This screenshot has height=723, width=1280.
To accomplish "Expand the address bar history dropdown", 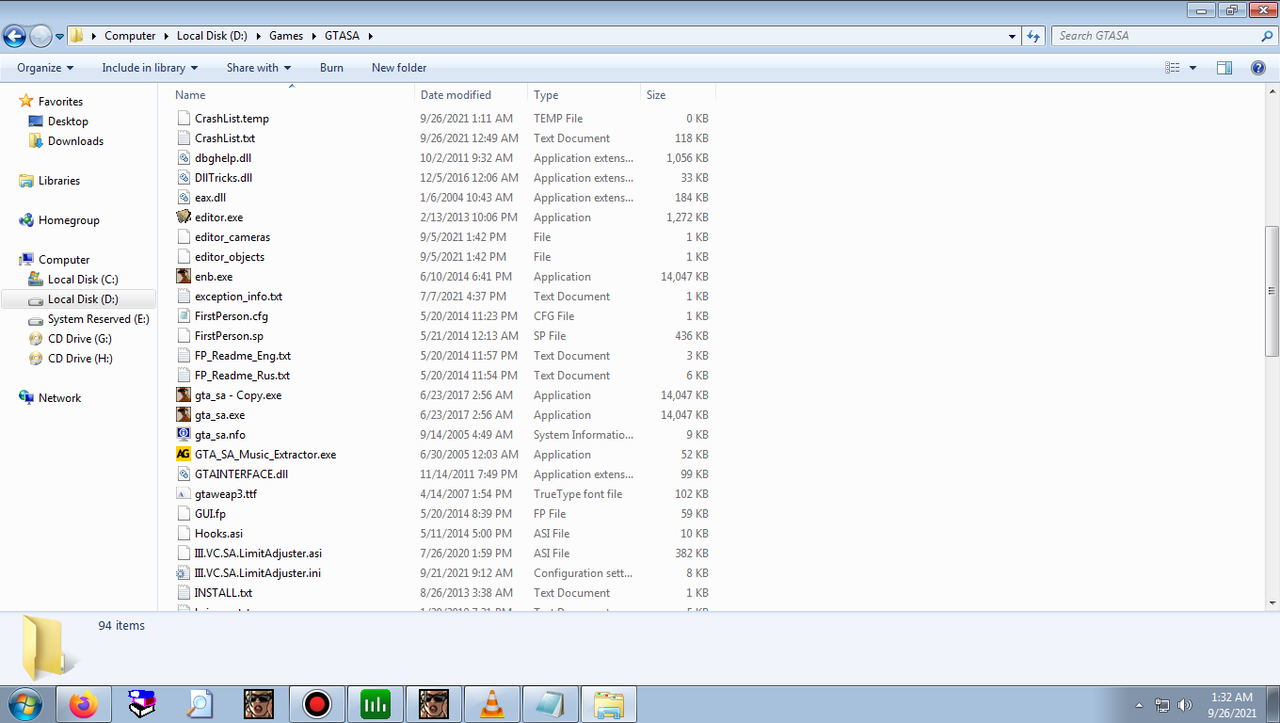I will click(1013, 36).
